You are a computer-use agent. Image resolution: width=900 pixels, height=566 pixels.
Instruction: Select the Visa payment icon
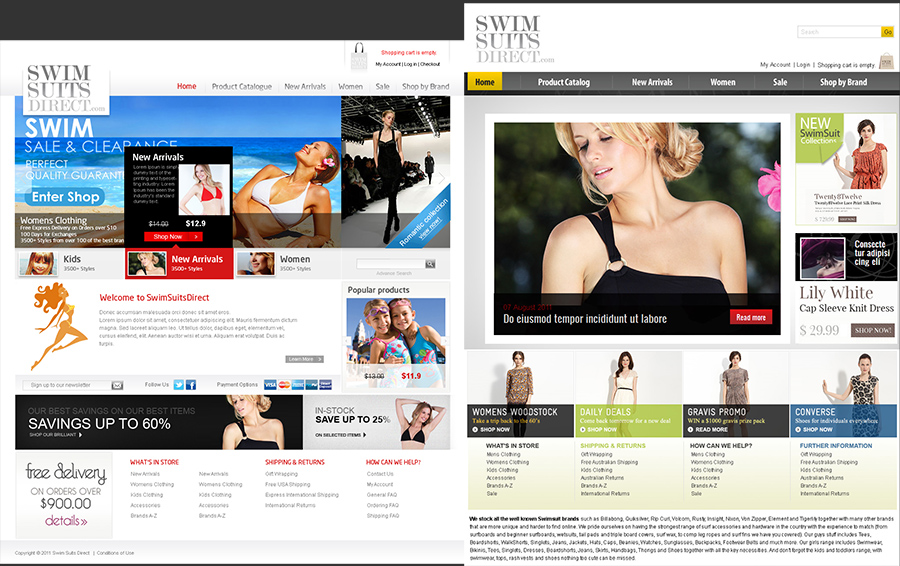point(270,385)
